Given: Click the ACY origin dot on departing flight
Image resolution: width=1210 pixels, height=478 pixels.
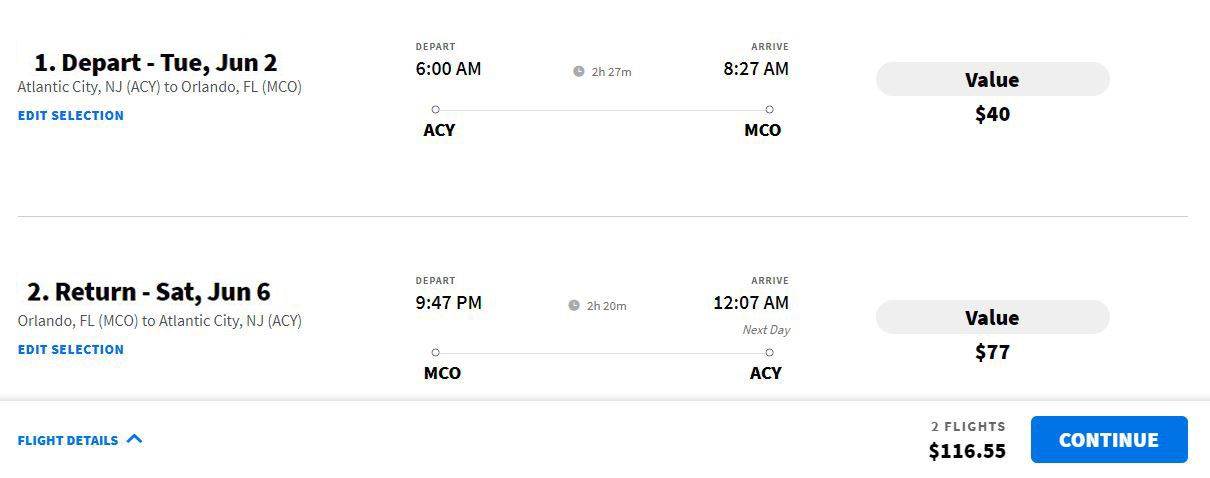Looking at the screenshot, I should pyautogui.click(x=435, y=109).
